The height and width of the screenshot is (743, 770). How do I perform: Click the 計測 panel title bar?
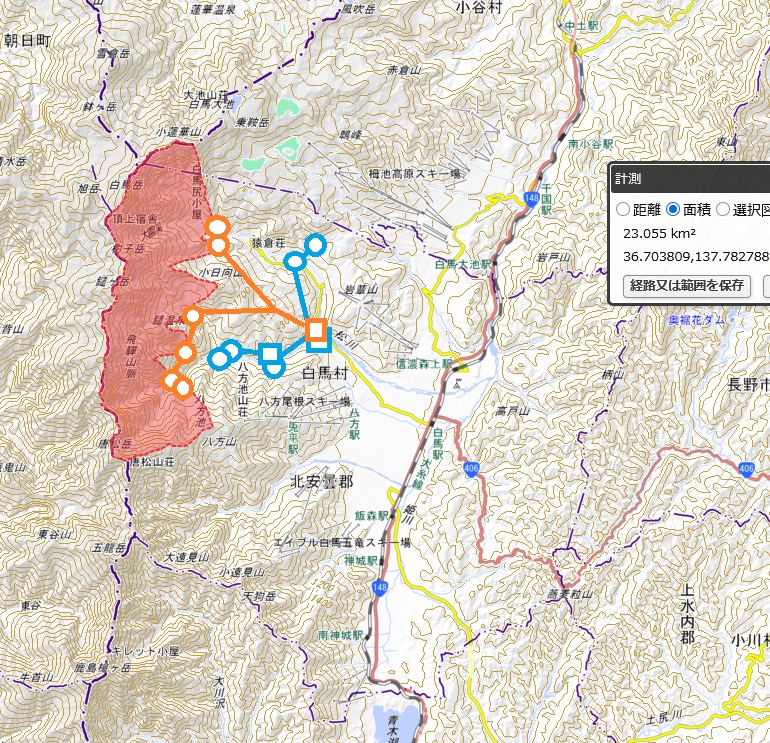pyautogui.click(x=690, y=179)
